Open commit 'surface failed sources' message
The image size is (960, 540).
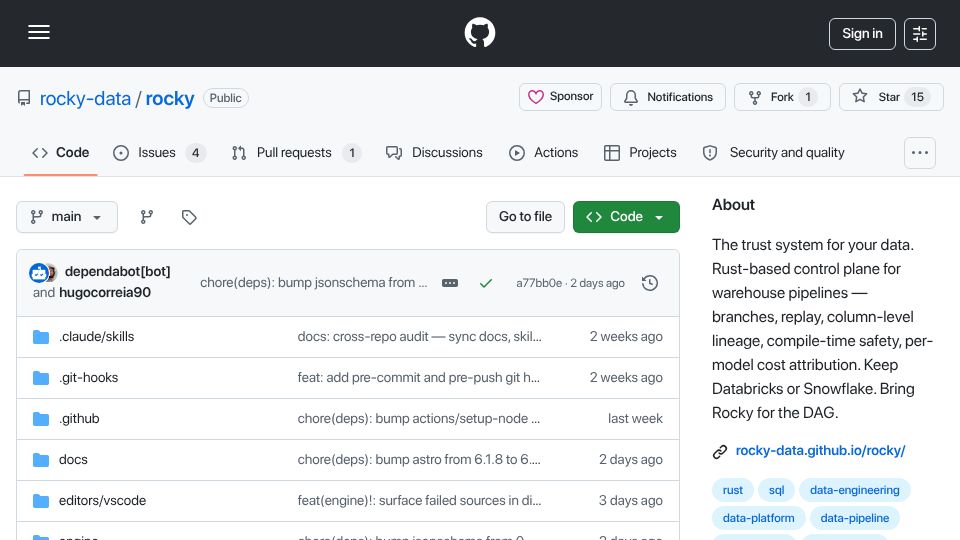click(x=419, y=500)
